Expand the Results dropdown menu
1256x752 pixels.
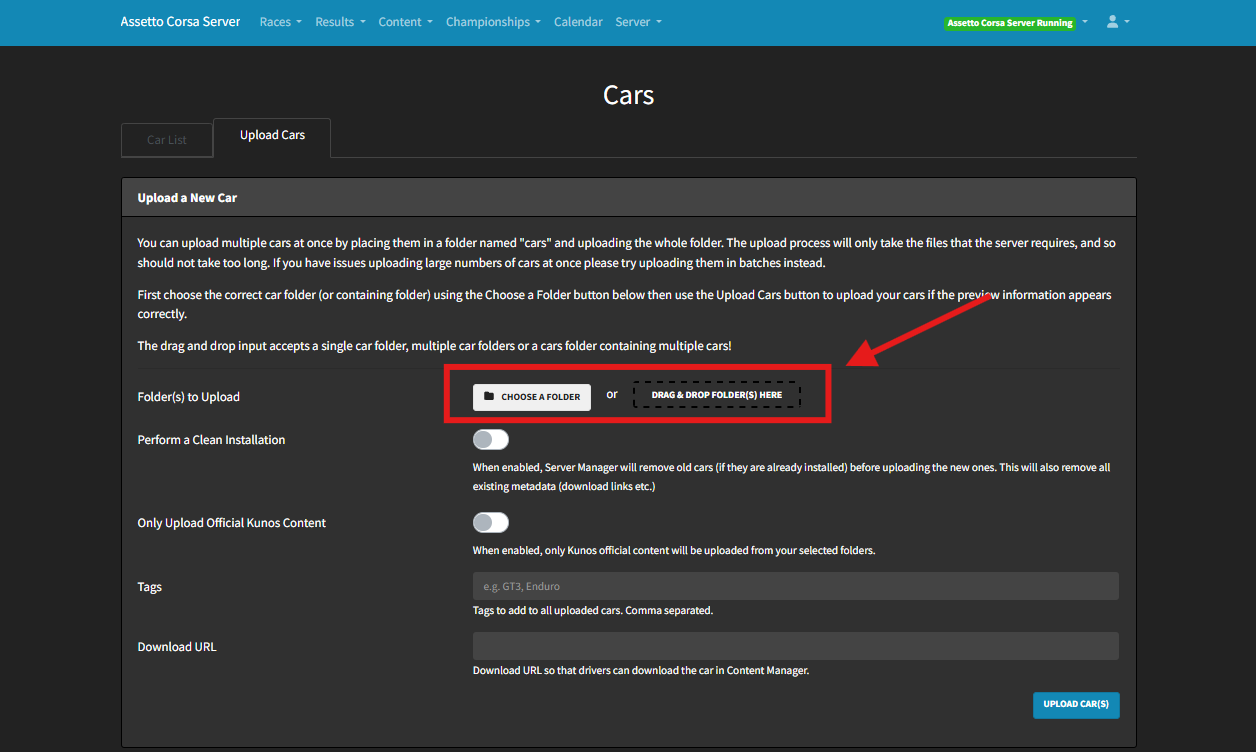pos(340,22)
